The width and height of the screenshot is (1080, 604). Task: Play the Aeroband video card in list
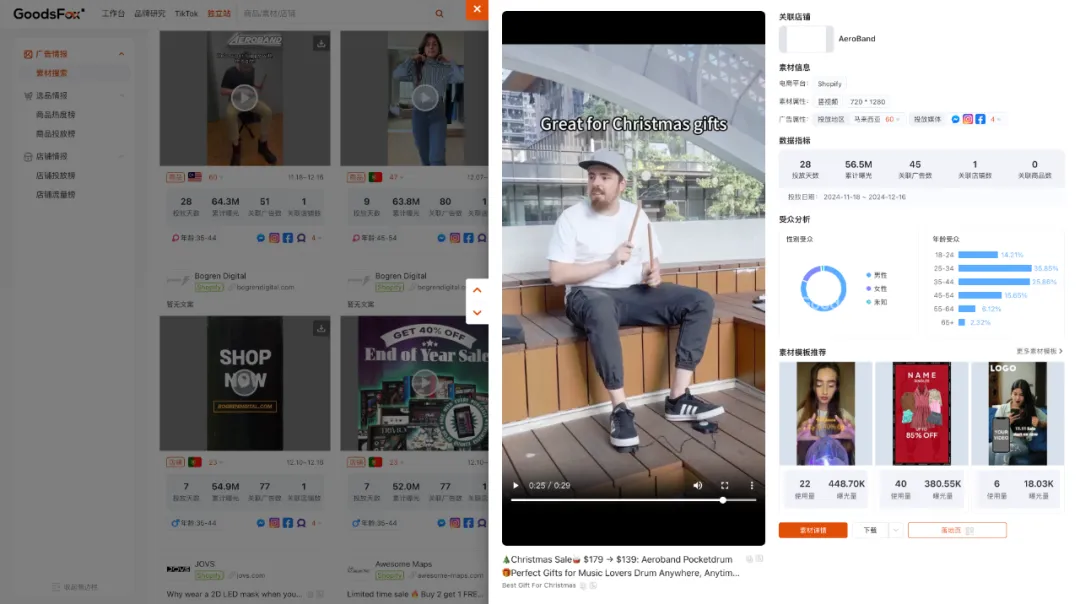coord(244,97)
